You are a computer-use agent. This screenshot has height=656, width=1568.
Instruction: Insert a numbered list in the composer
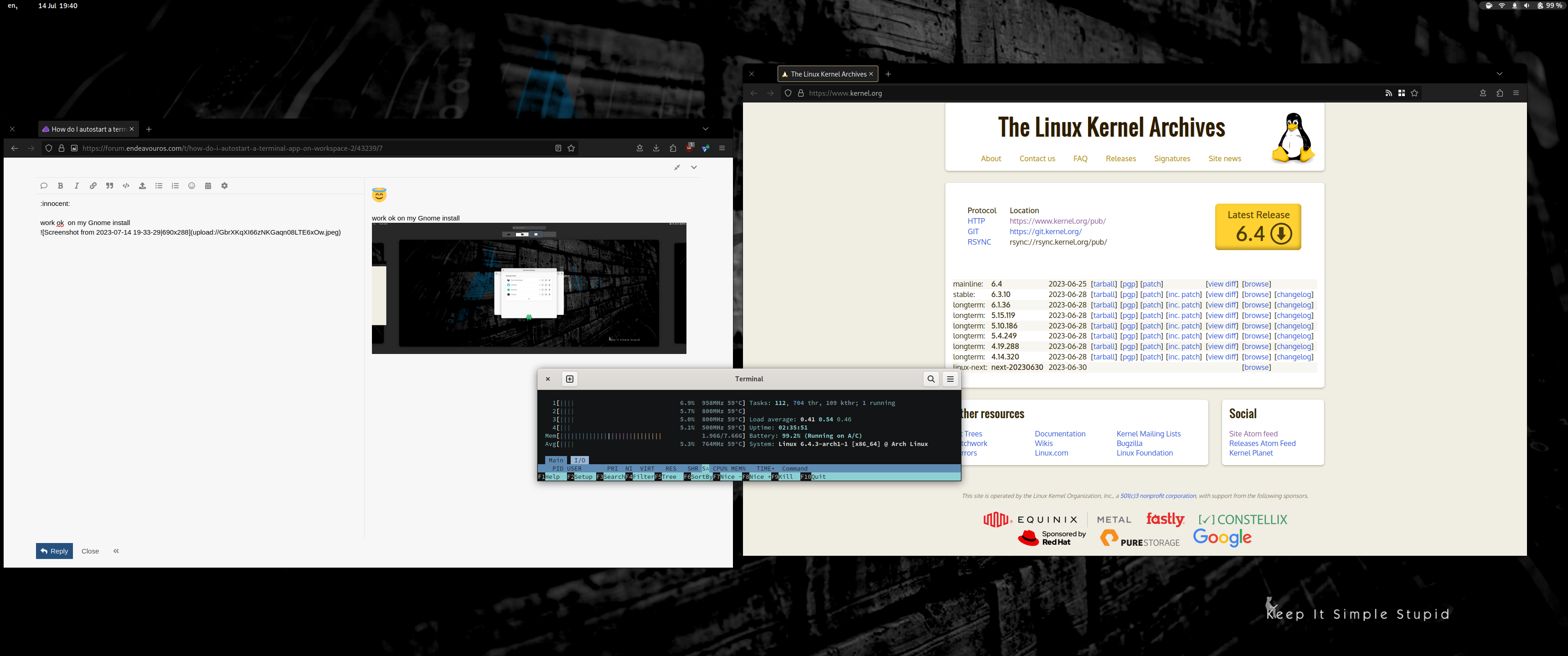coord(175,185)
